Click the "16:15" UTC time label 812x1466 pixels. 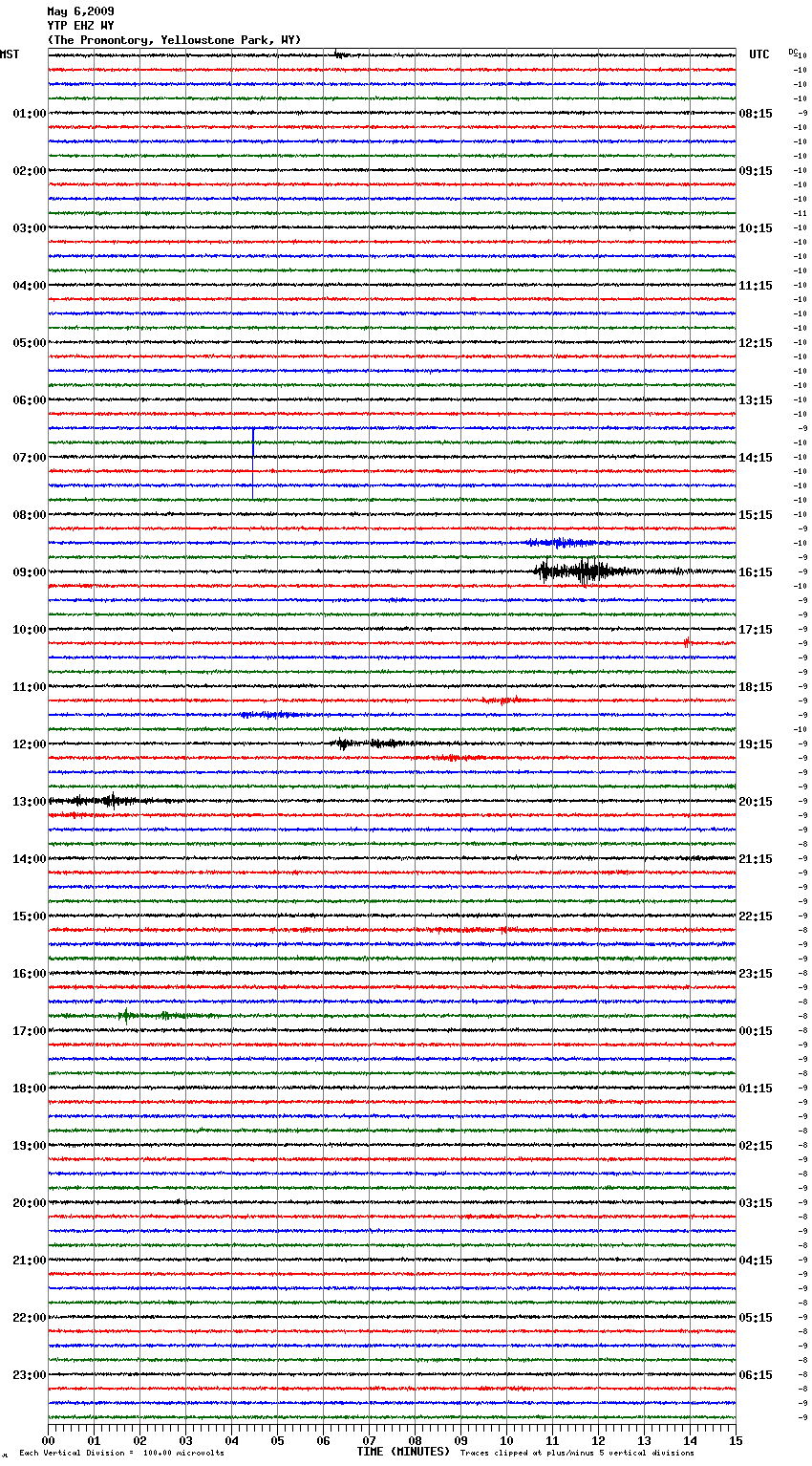[756, 572]
